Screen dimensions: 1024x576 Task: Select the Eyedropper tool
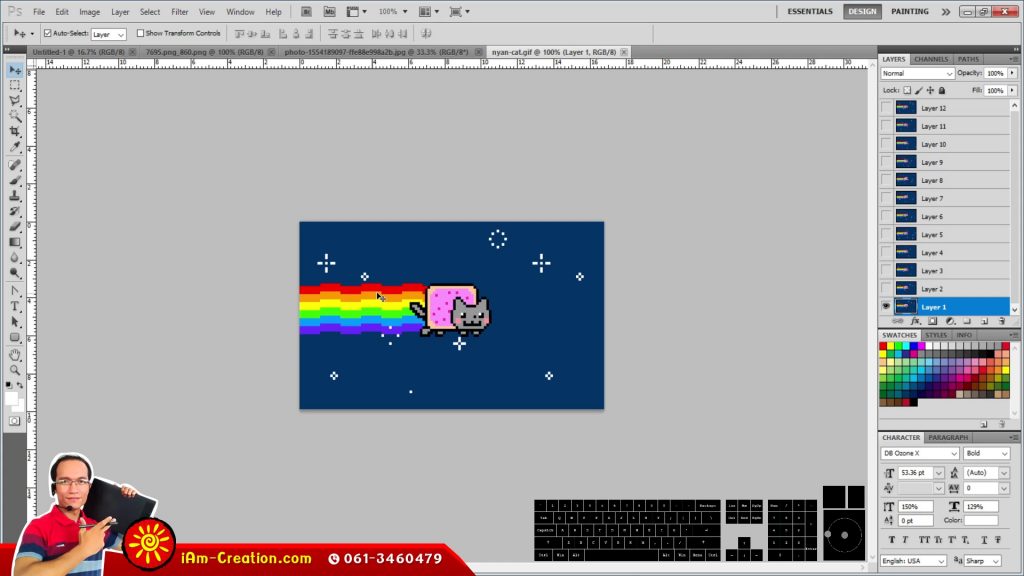click(15, 147)
